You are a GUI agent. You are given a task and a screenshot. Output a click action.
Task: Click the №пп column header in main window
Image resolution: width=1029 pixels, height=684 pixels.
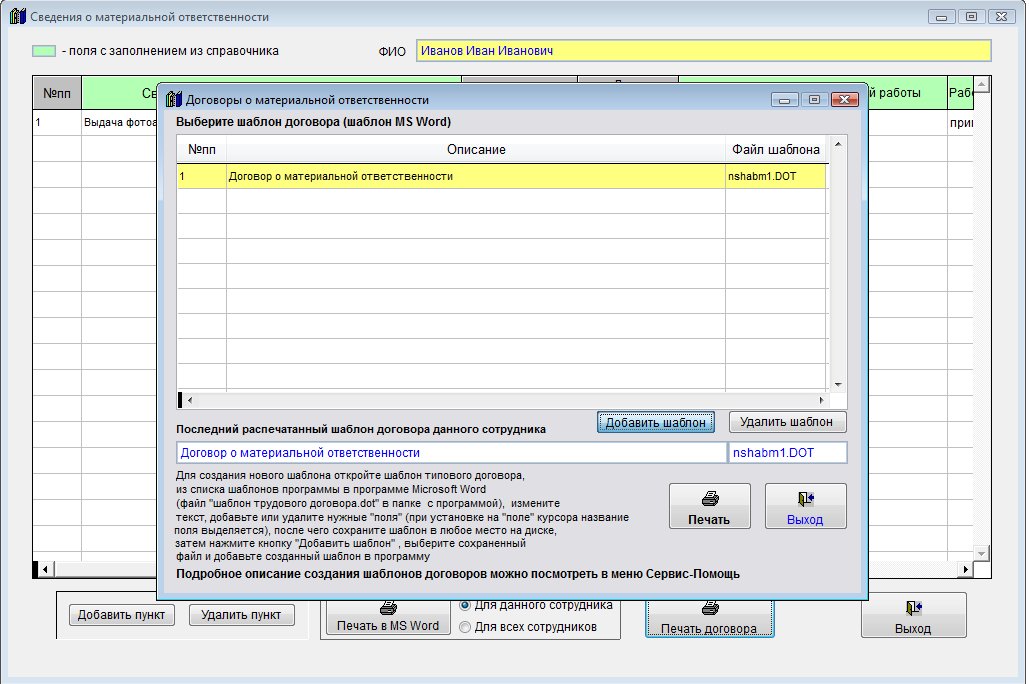57,93
